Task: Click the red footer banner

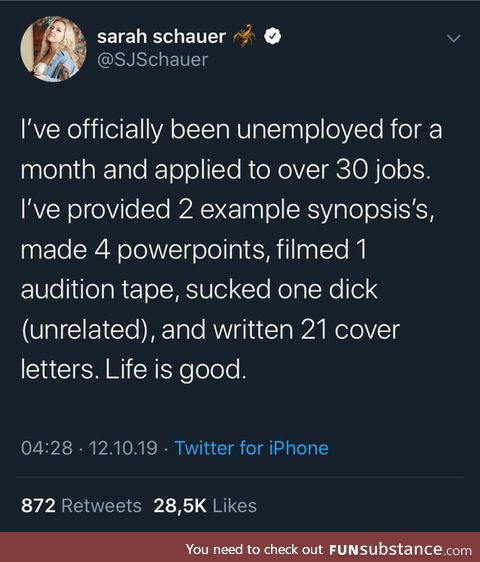Action: tap(240, 547)
